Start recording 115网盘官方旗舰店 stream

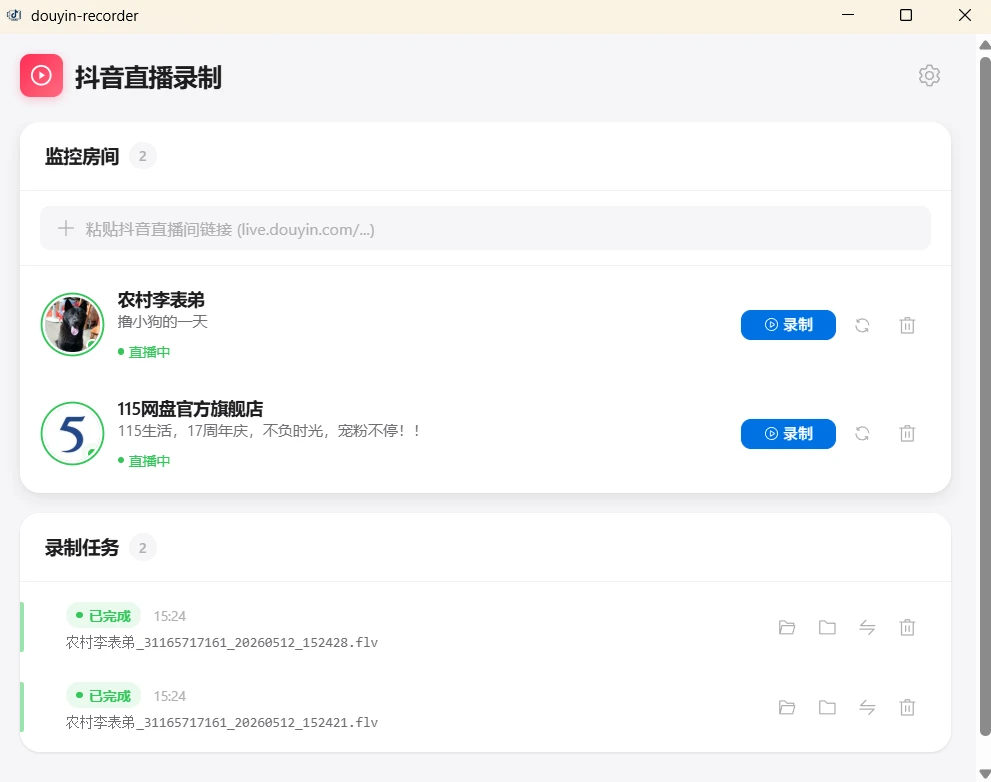pos(788,434)
